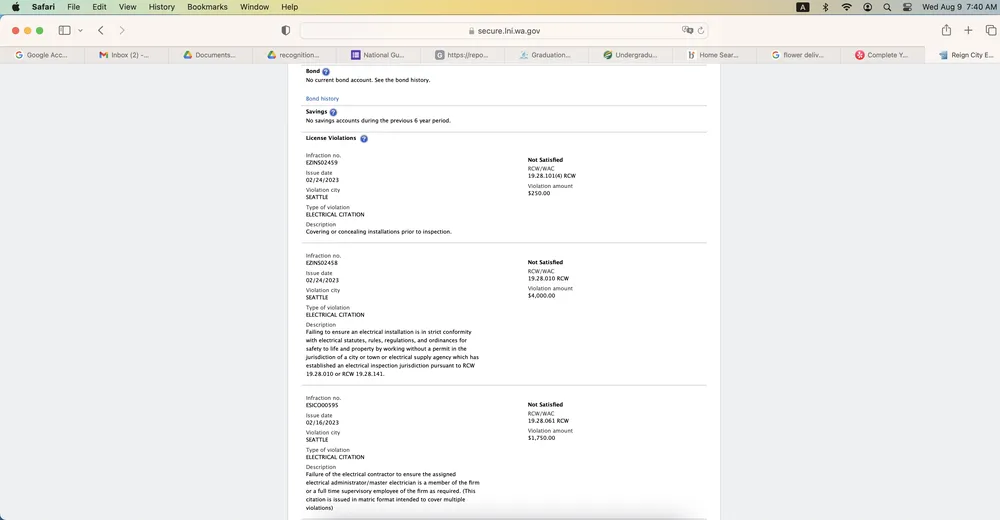
Task: Toggle the Safari sidebar button
Action: [x=64, y=31]
